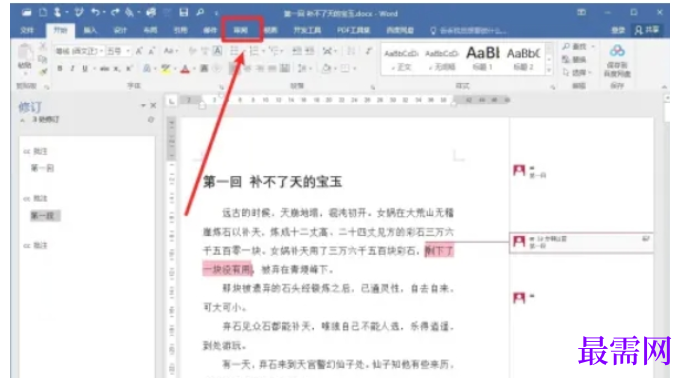Viewport: 690px width, 382px height.
Task: Open the File tab
Action: click(27, 30)
